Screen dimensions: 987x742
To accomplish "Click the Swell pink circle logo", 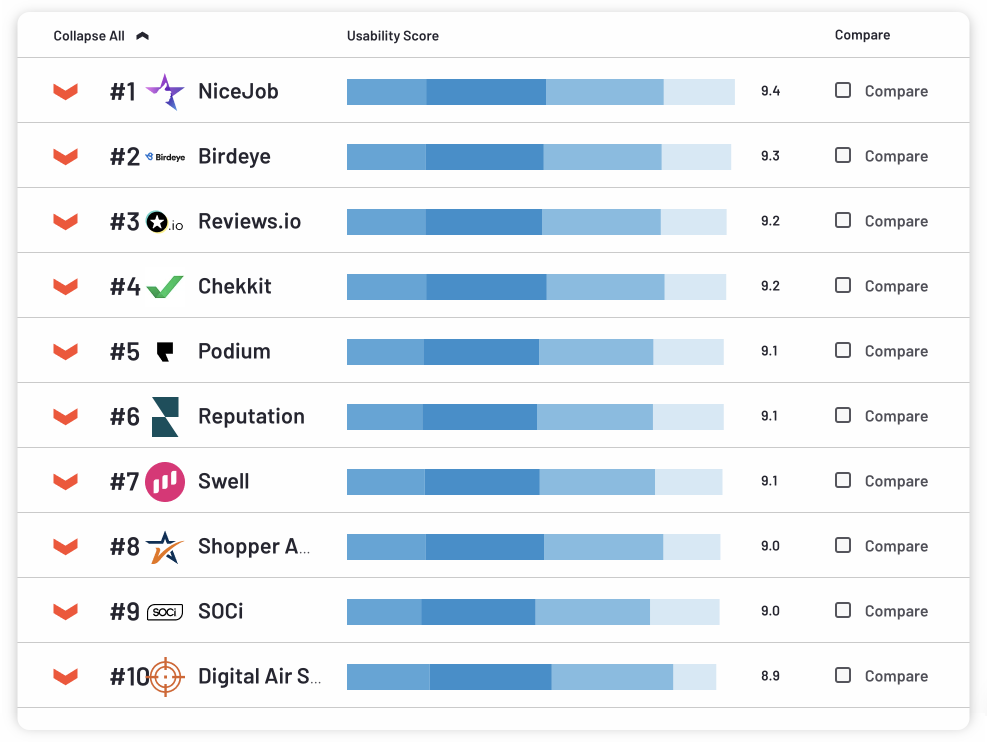I will tap(165, 482).
